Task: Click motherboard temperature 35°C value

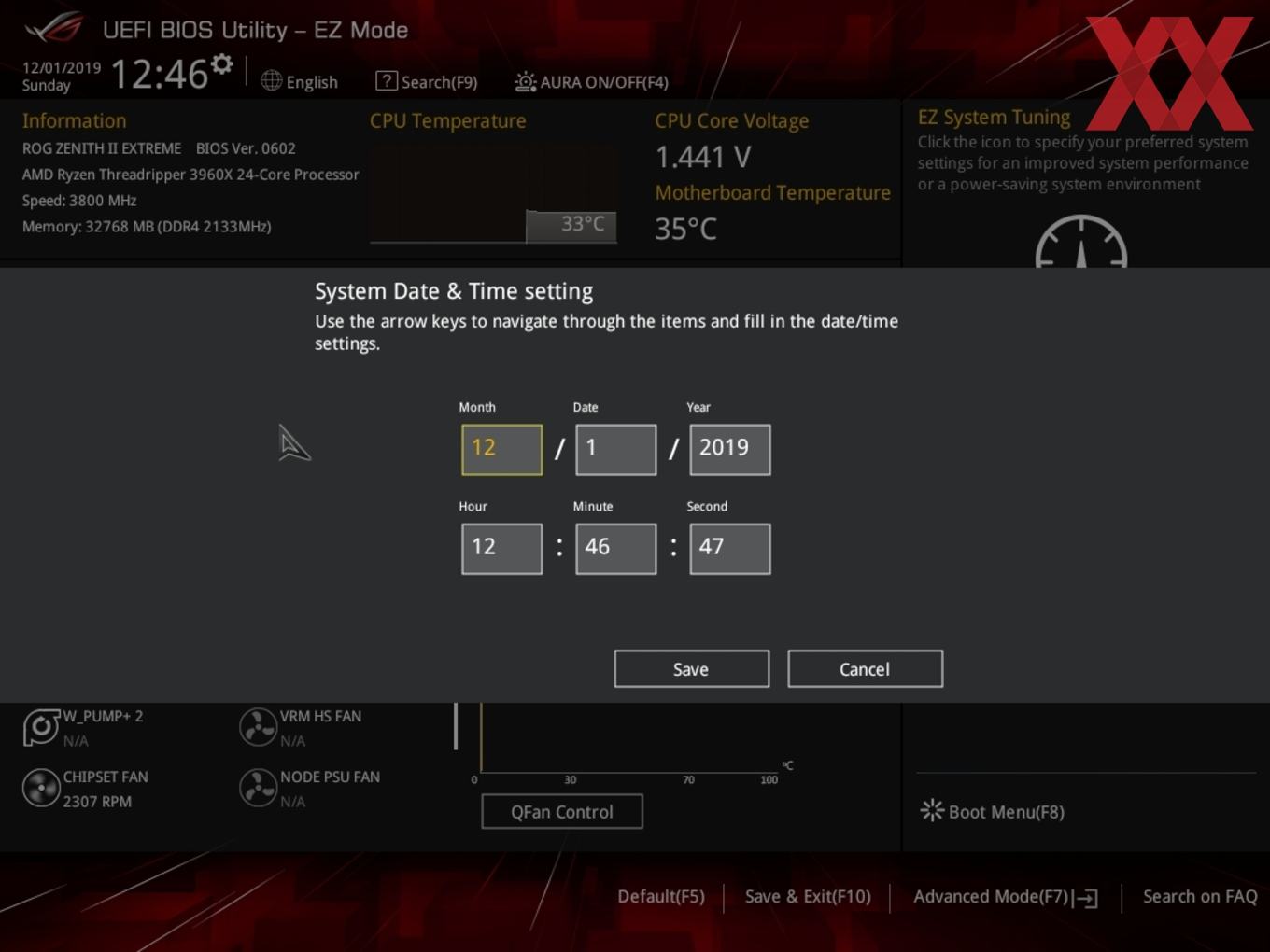Action: click(685, 229)
